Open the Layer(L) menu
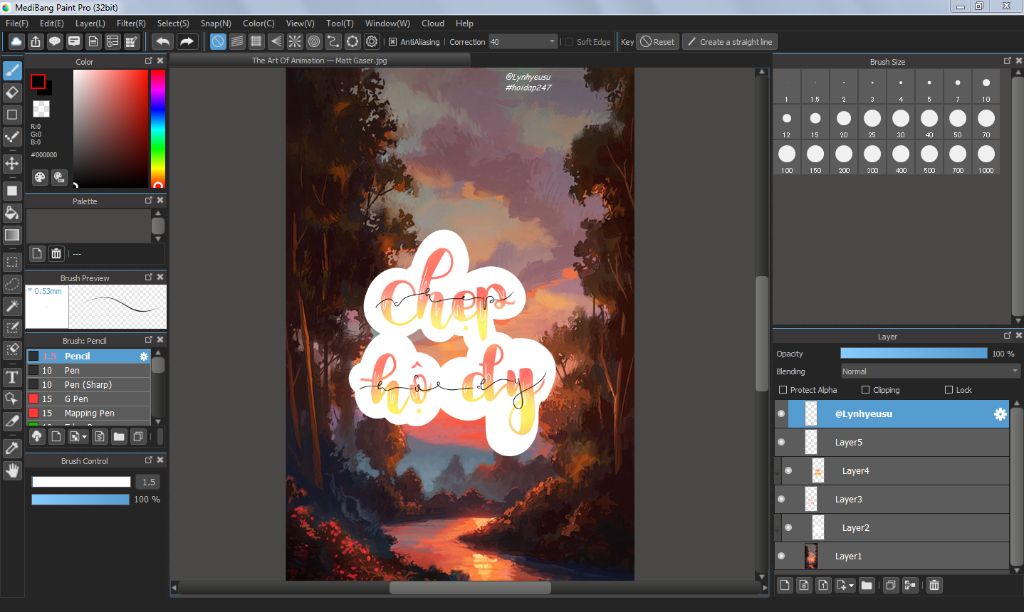 [x=90, y=24]
